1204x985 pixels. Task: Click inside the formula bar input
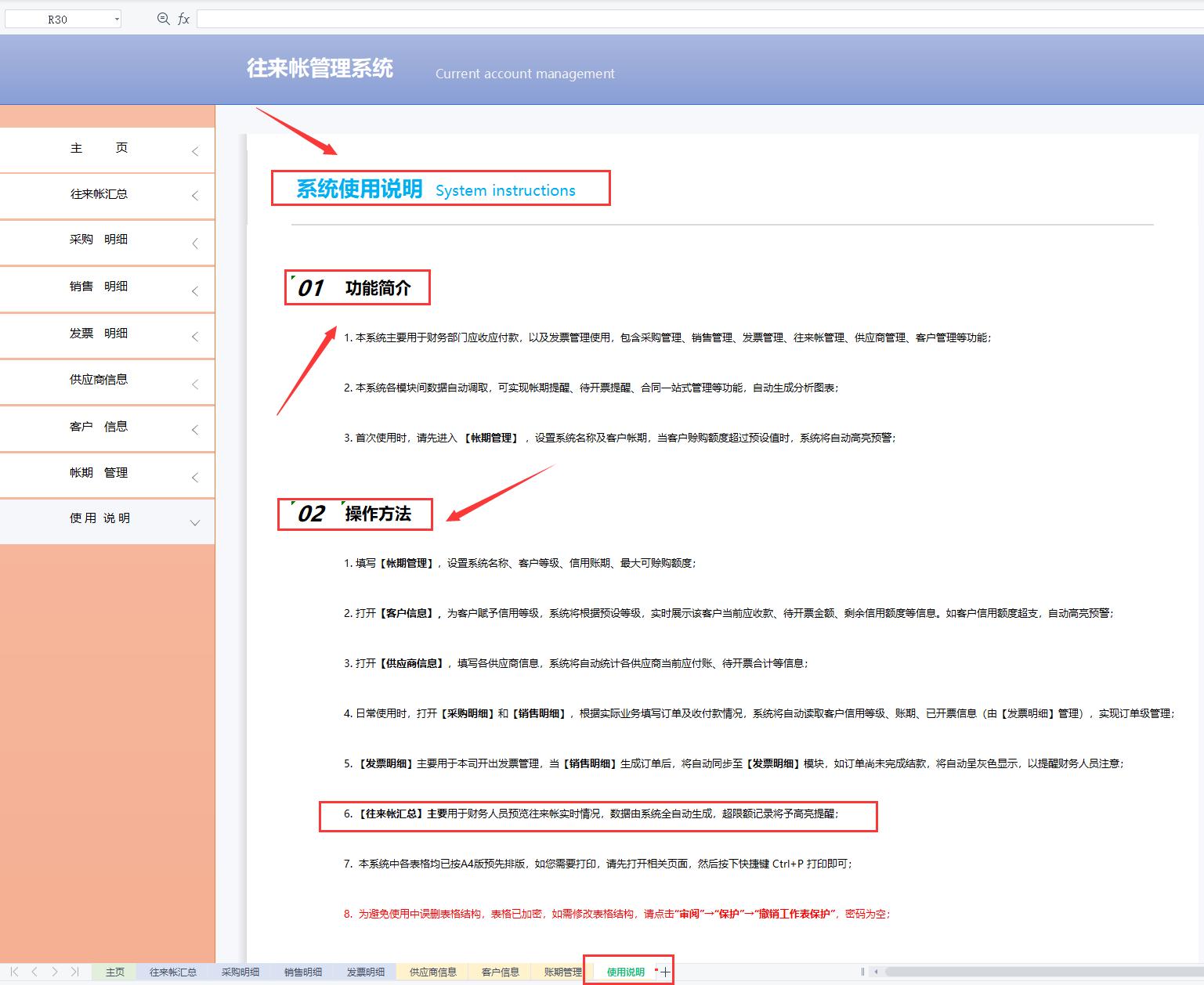tap(548, 18)
